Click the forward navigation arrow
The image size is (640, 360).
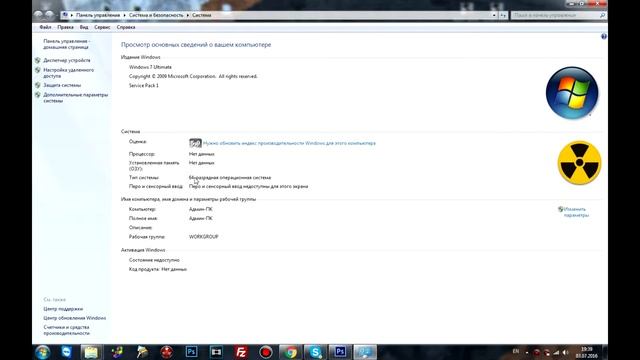[x=49, y=15]
